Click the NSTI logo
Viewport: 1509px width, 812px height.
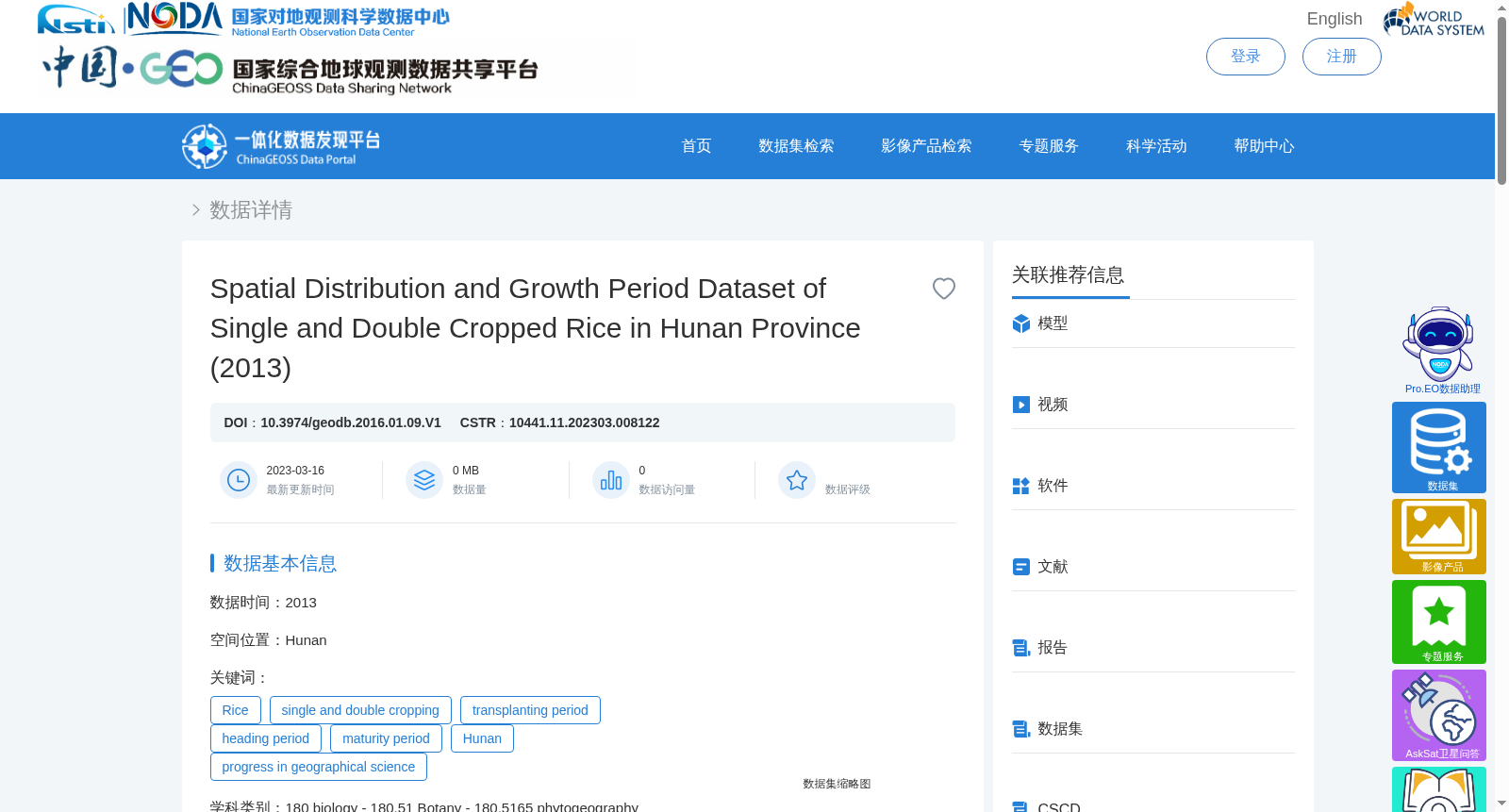tap(75, 19)
